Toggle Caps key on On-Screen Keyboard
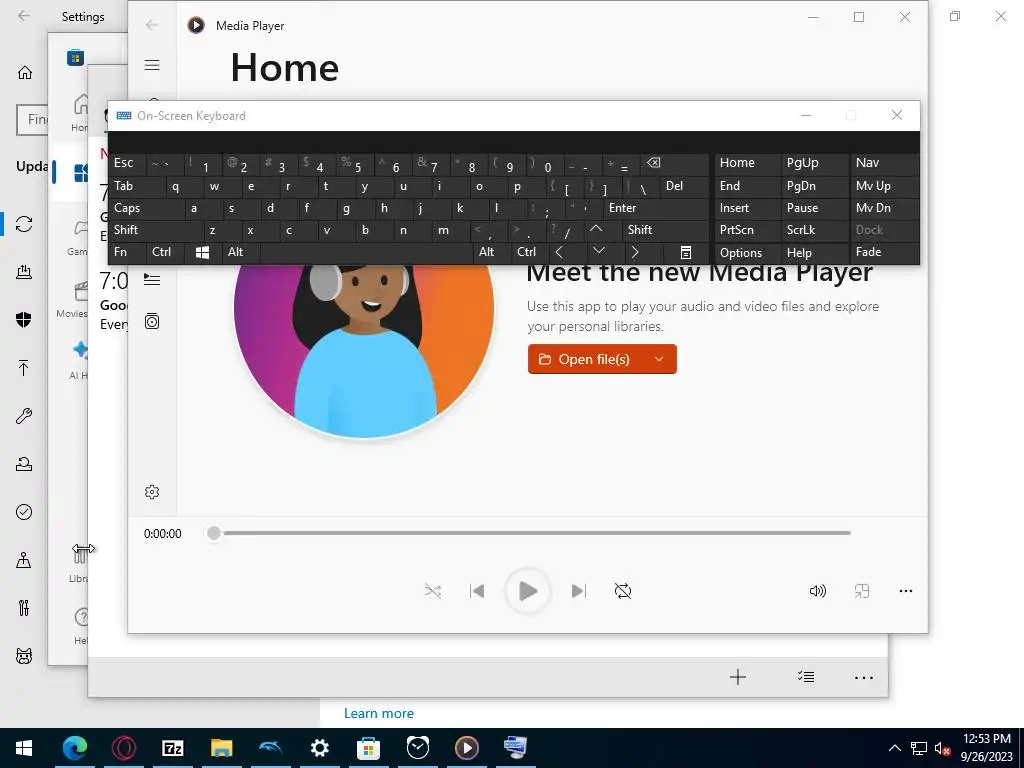 pos(146,208)
